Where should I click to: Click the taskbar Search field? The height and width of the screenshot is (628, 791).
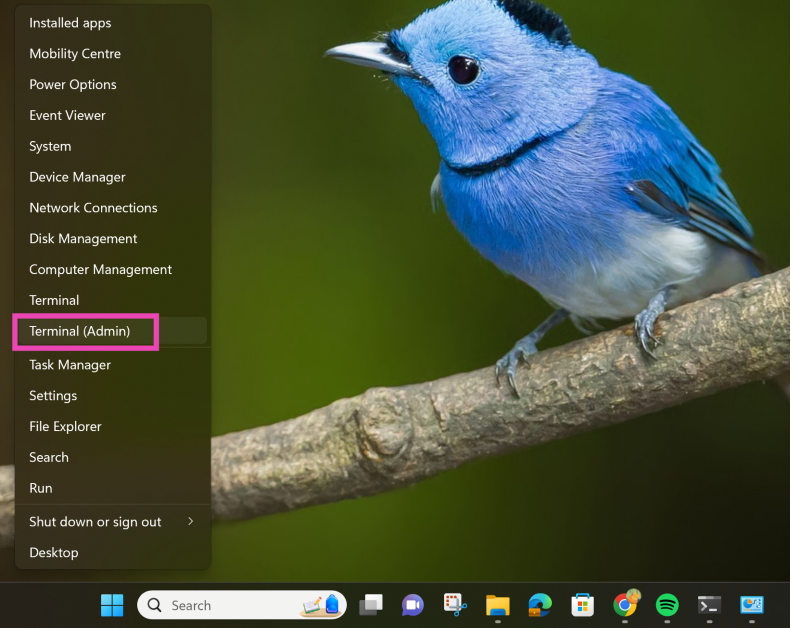coord(242,605)
